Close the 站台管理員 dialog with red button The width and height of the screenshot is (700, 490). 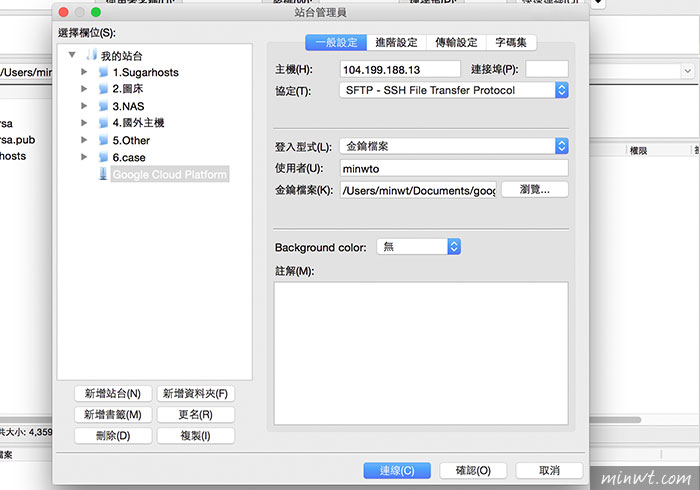click(x=63, y=12)
